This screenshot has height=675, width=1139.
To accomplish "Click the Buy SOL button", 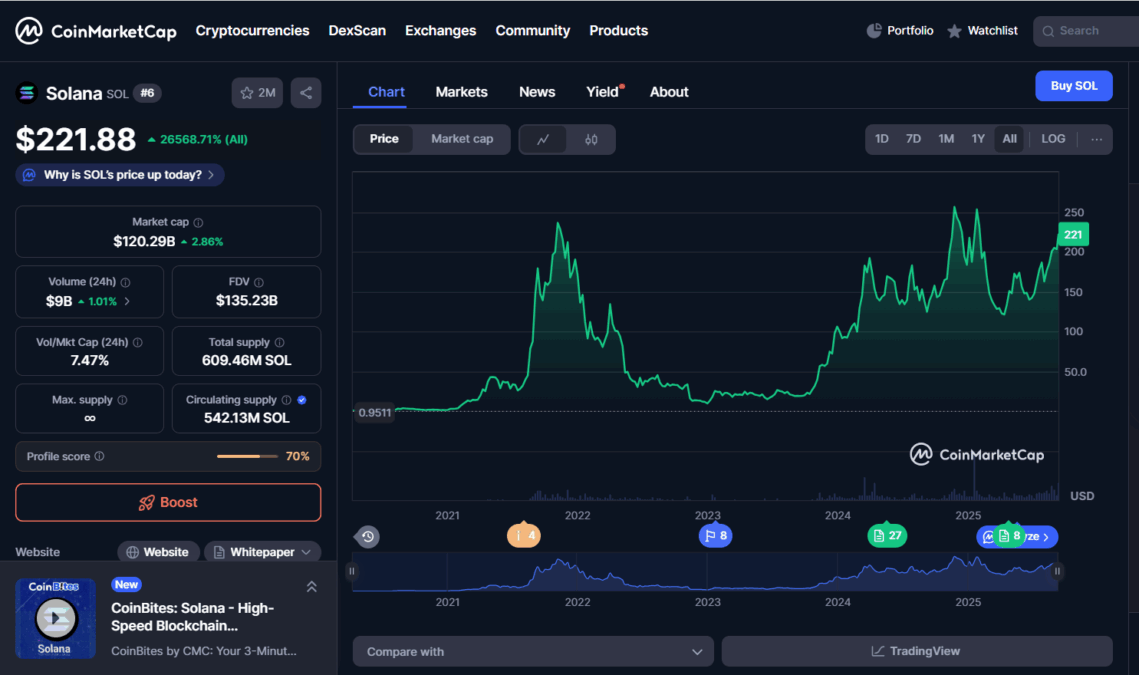I will (x=1074, y=86).
